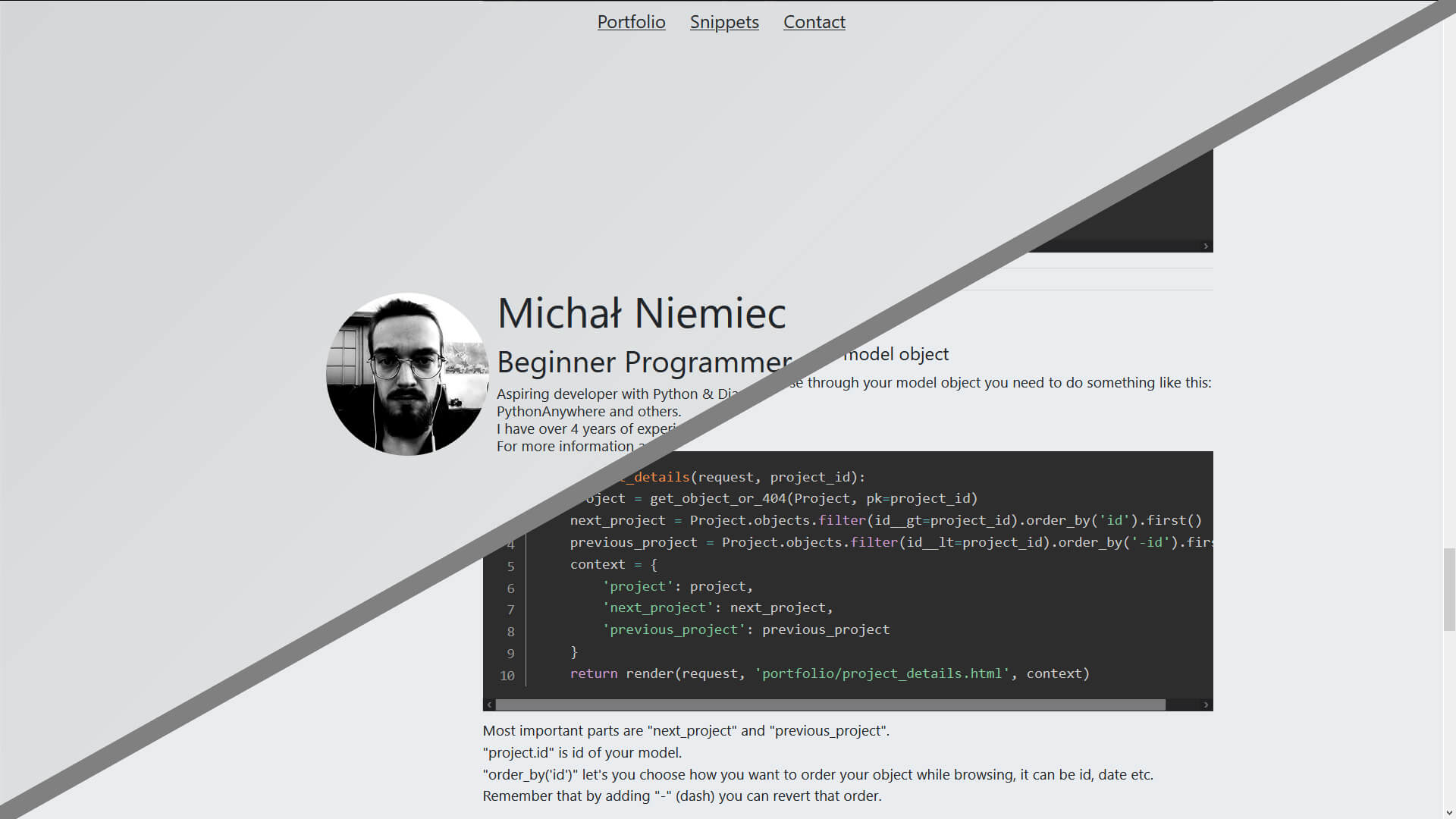The height and width of the screenshot is (819, 1456).
Task: Open the Portfolio page
Action: tap(631, 22)
